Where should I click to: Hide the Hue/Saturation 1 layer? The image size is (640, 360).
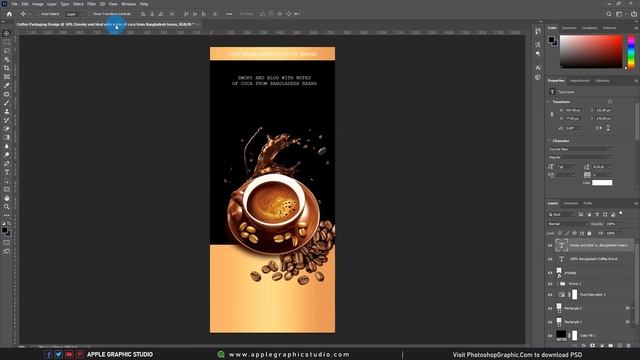550,295
